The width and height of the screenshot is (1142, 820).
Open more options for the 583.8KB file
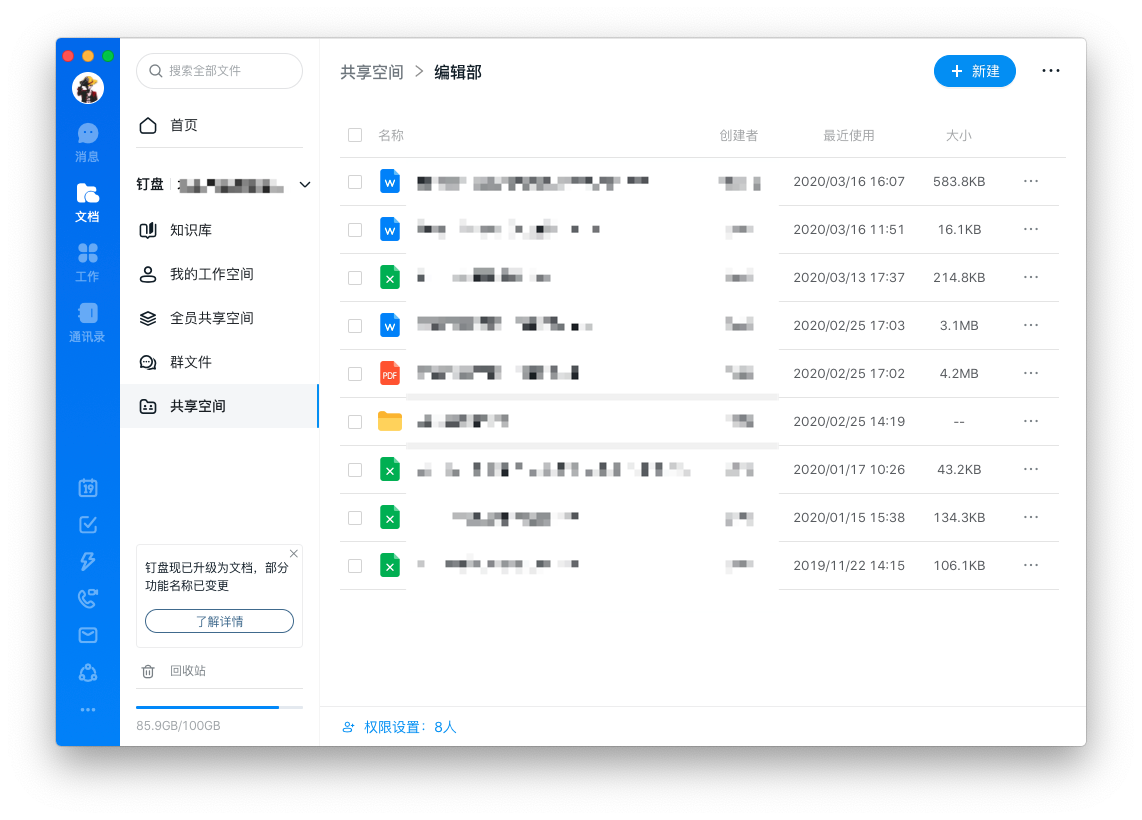coord(1031,181)
